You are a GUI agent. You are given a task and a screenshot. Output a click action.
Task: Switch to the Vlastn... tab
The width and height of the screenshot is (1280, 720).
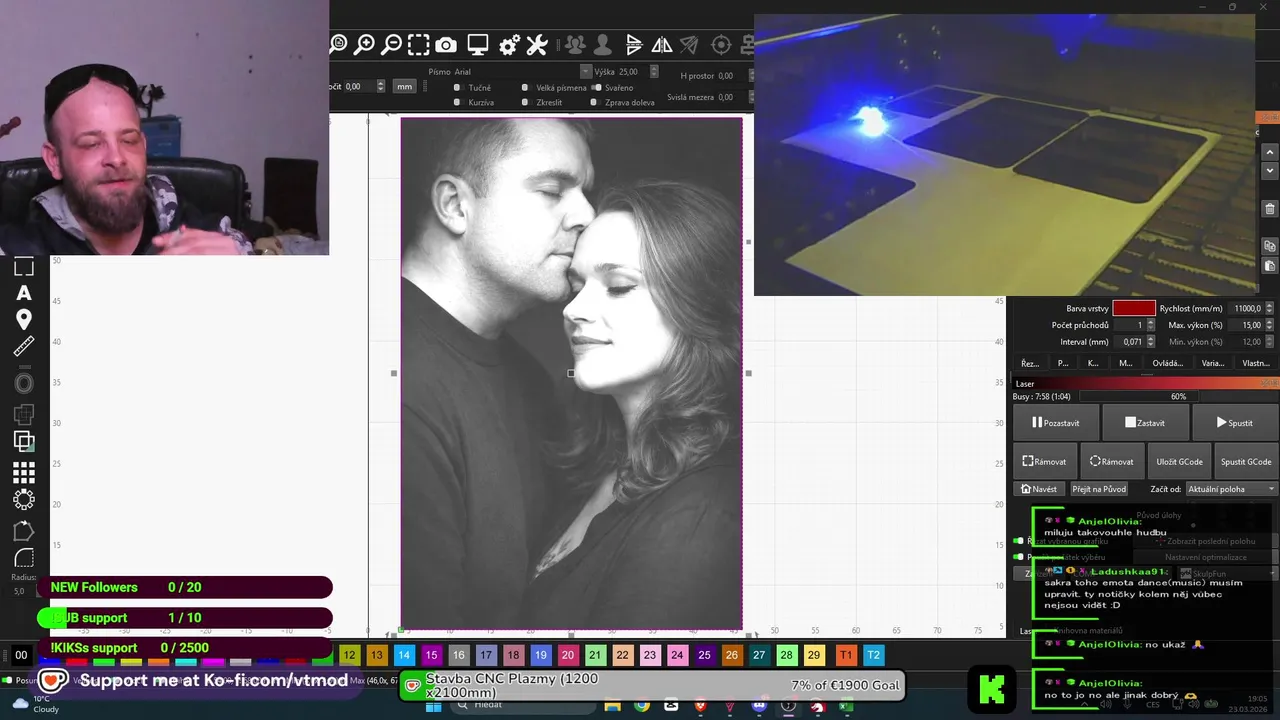tap(1256, 363)
